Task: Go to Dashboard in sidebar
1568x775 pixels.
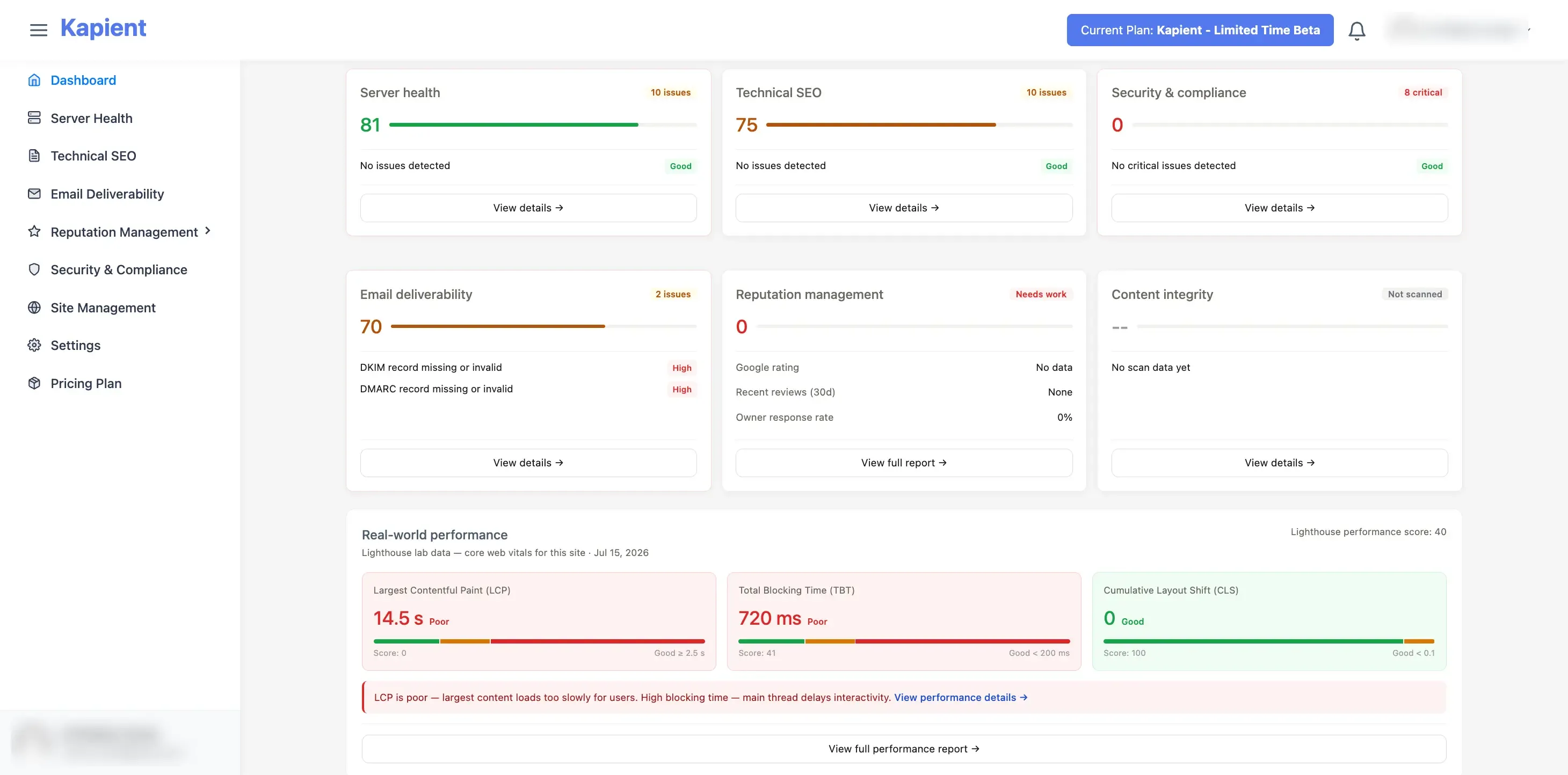Action: [83, 81]
